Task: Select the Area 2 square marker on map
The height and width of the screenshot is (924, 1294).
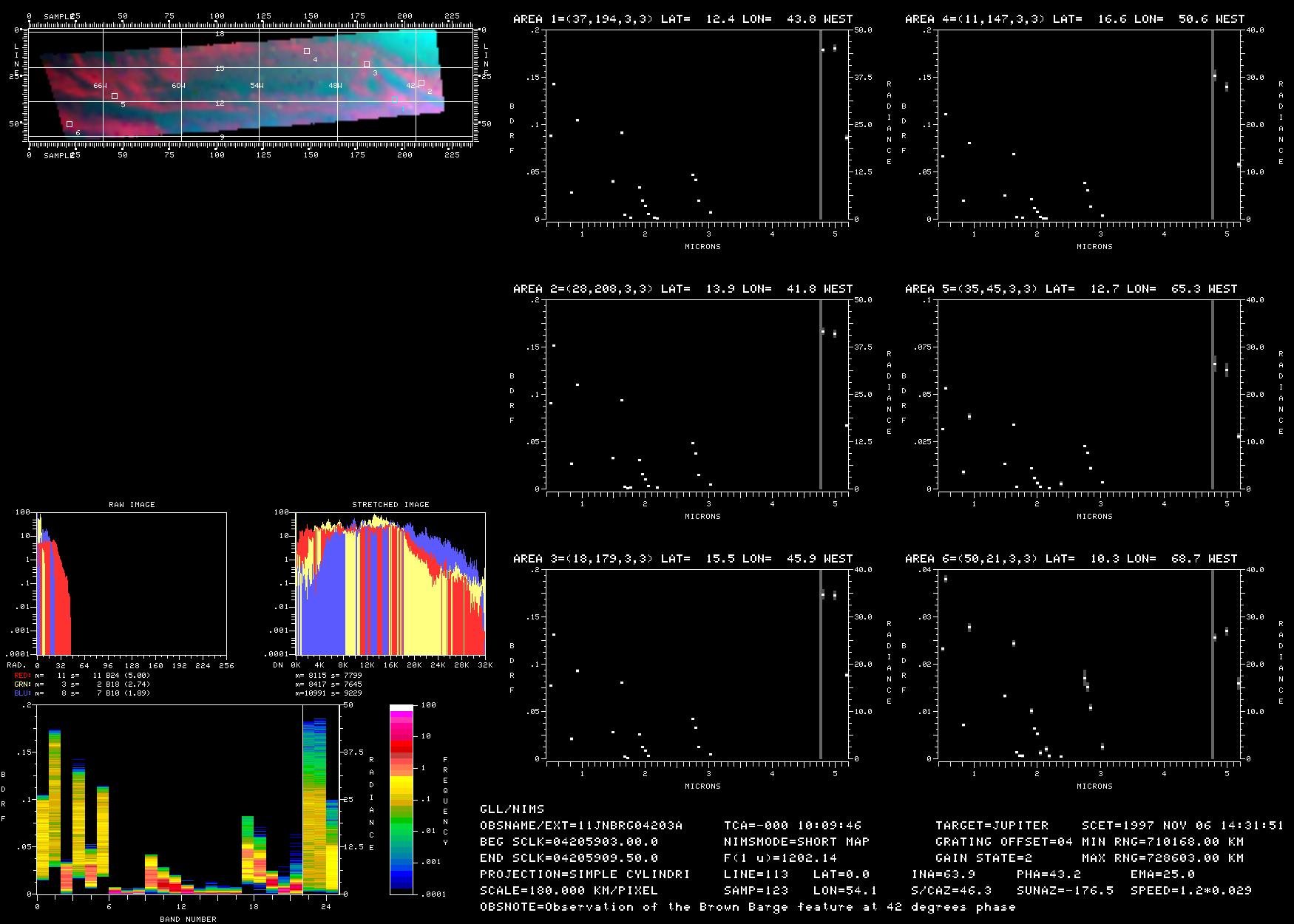Action: [421, 84]
